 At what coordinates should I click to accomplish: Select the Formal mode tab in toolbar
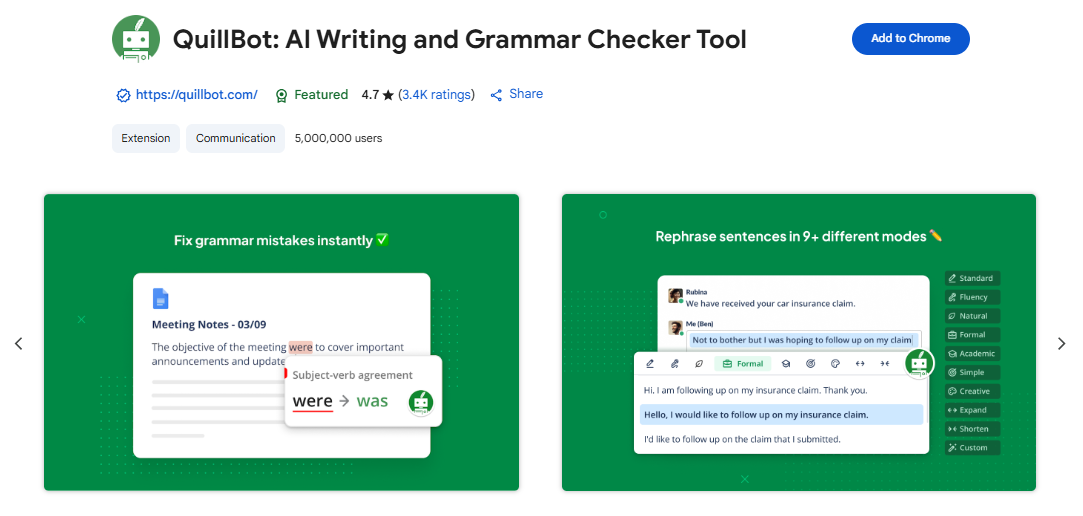coord(742,363)
